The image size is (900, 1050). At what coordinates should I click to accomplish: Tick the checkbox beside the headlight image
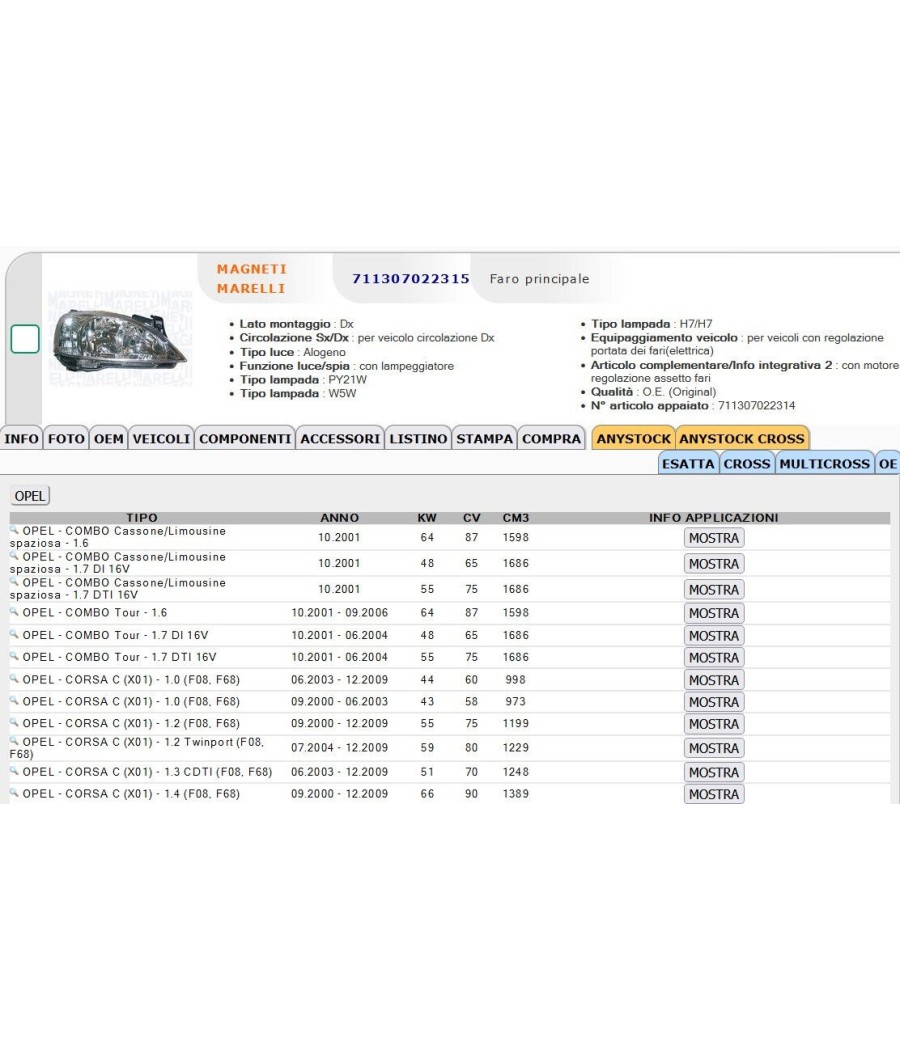(x=25, y=339)
